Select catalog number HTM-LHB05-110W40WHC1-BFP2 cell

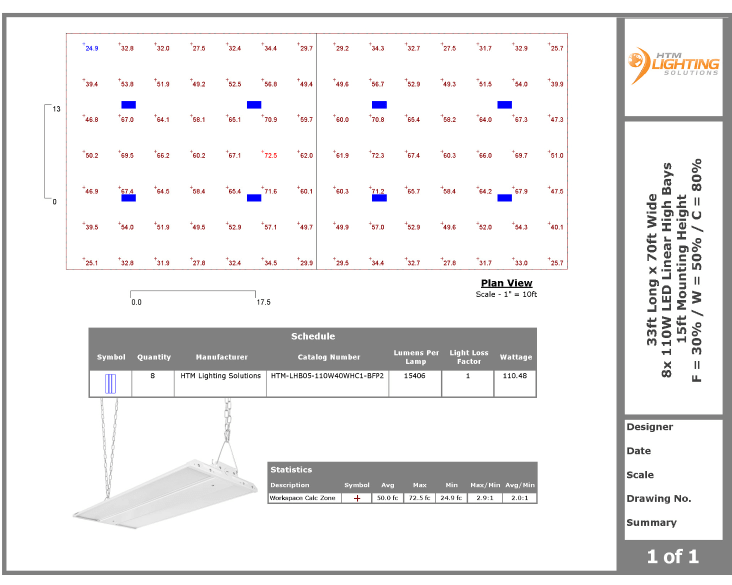coord(326,376)
